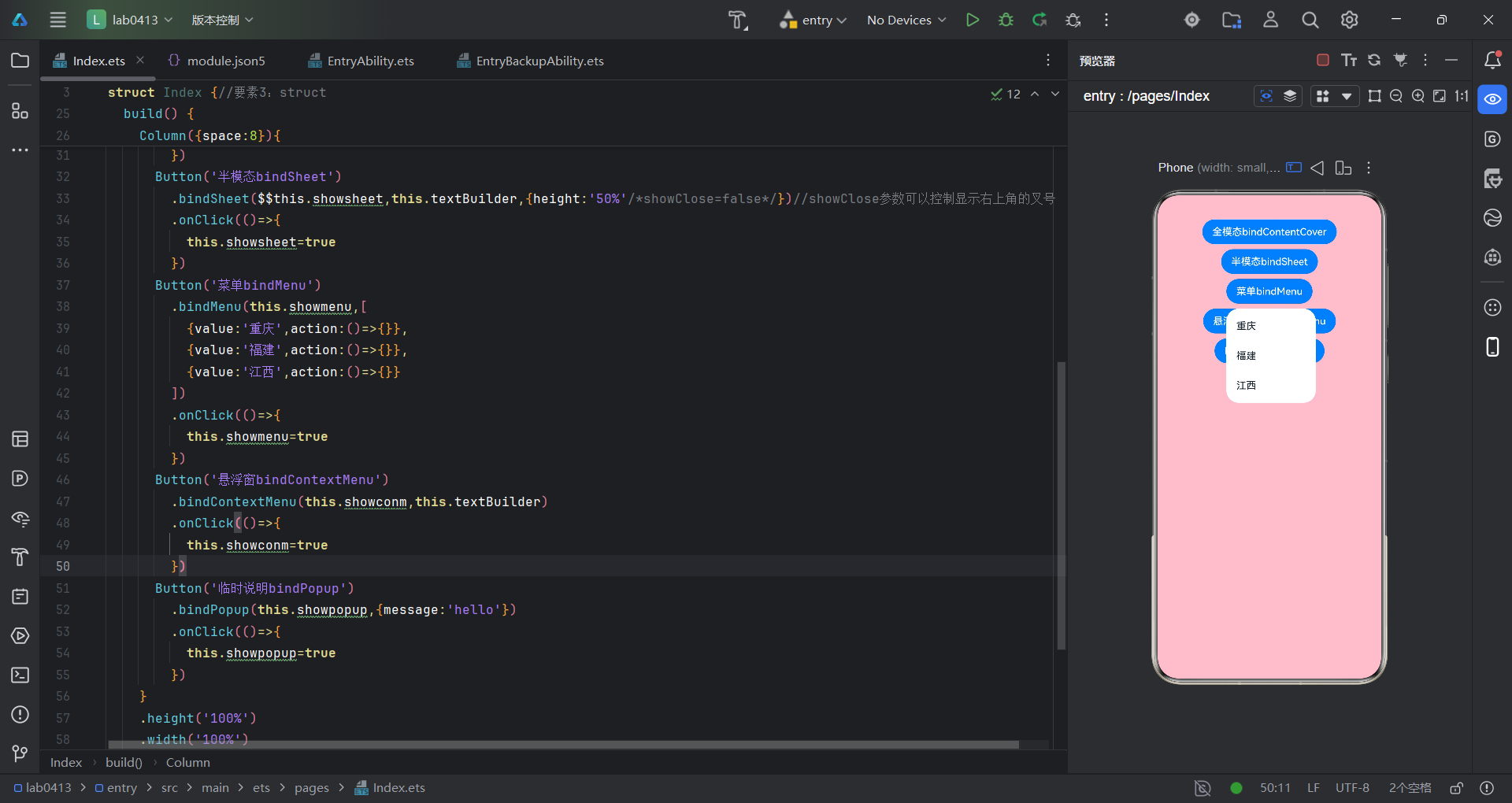
Task: Fit preview to window
Action: click(x=1440, y=96)
